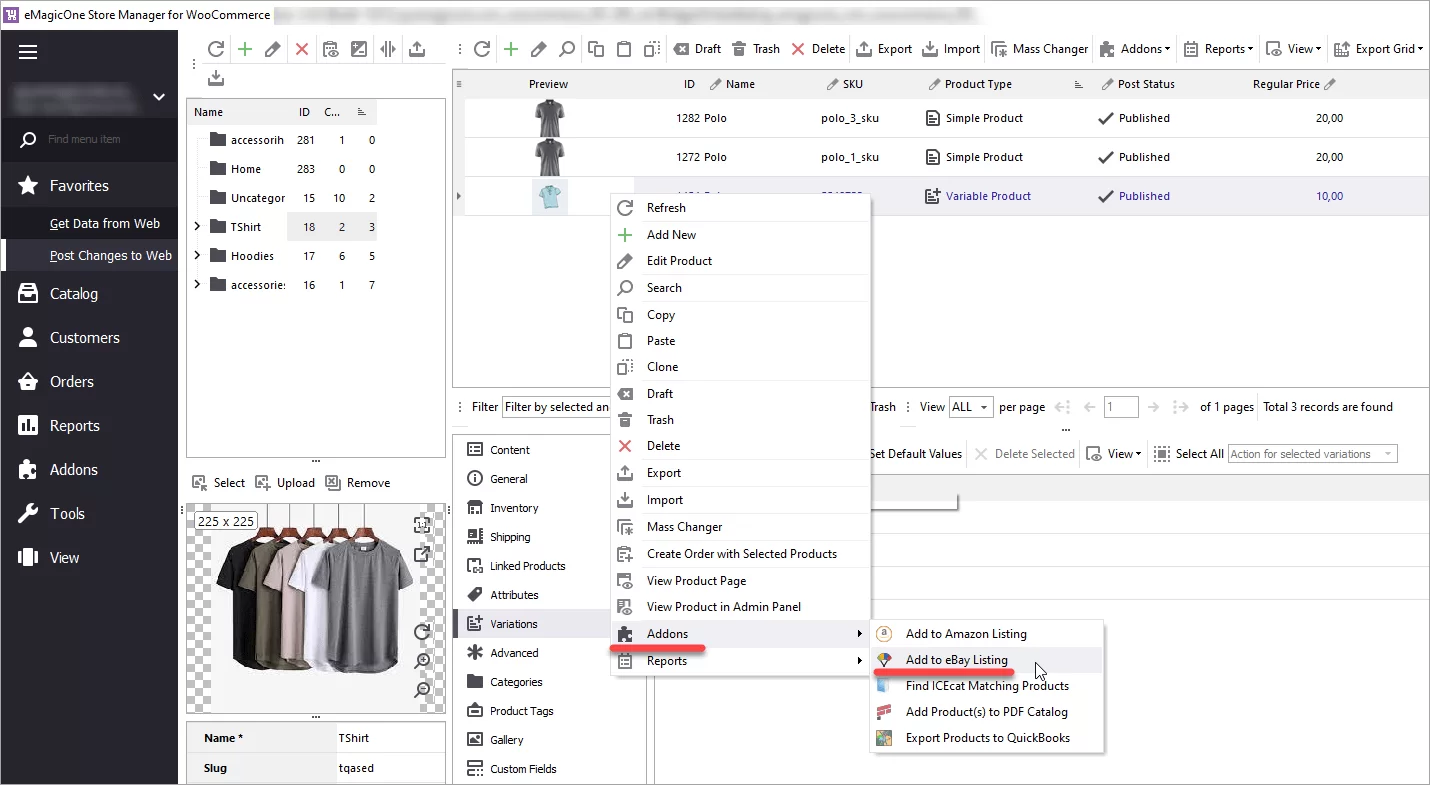Refresh the category tree
Viewport: 1430px width, 785px height.
216,48
